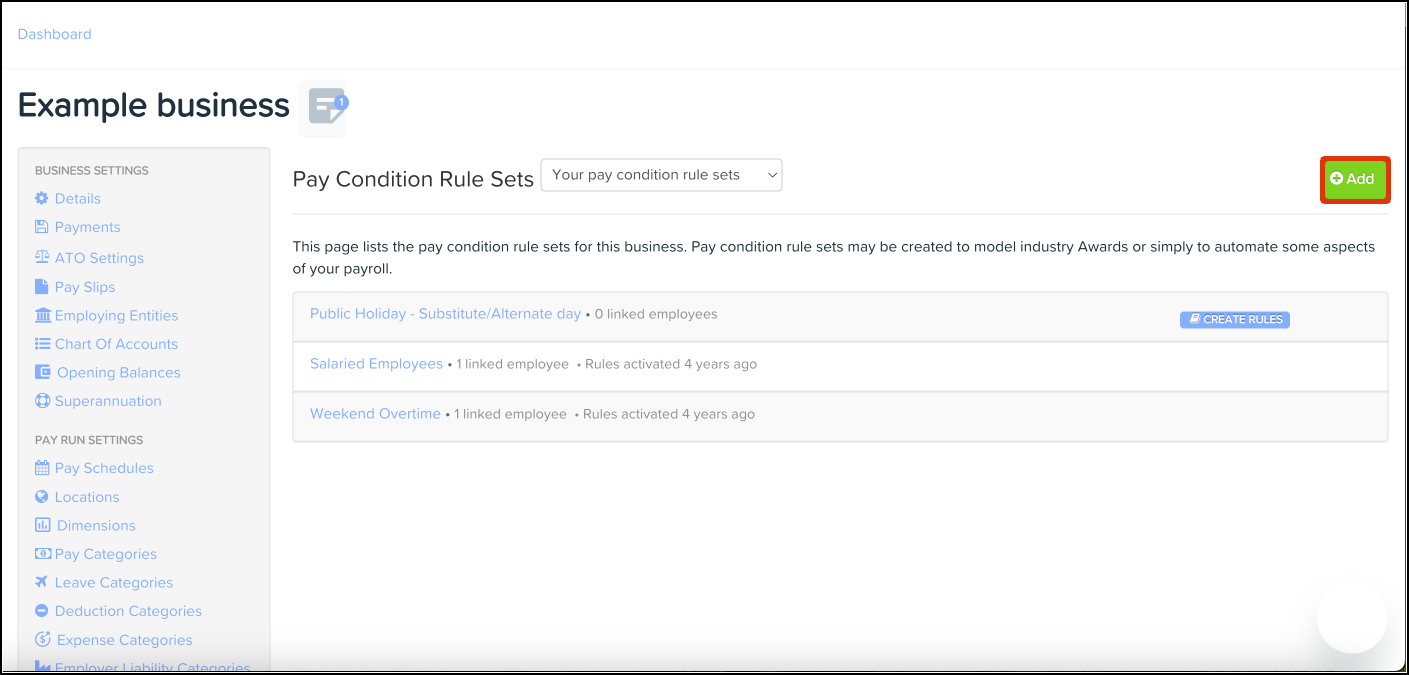Go to the Dashboard breadcrumb link
The image size is (1409, 675).
pyautogui.click(x=55, y=34)
